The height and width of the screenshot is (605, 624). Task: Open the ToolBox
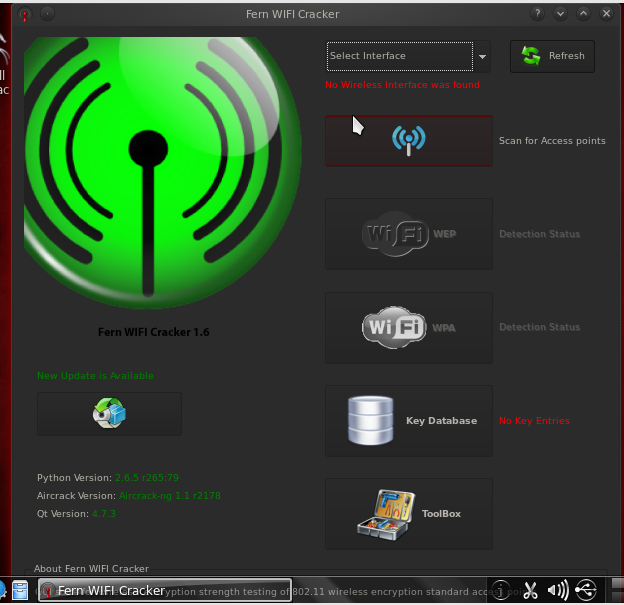point(409,514)
